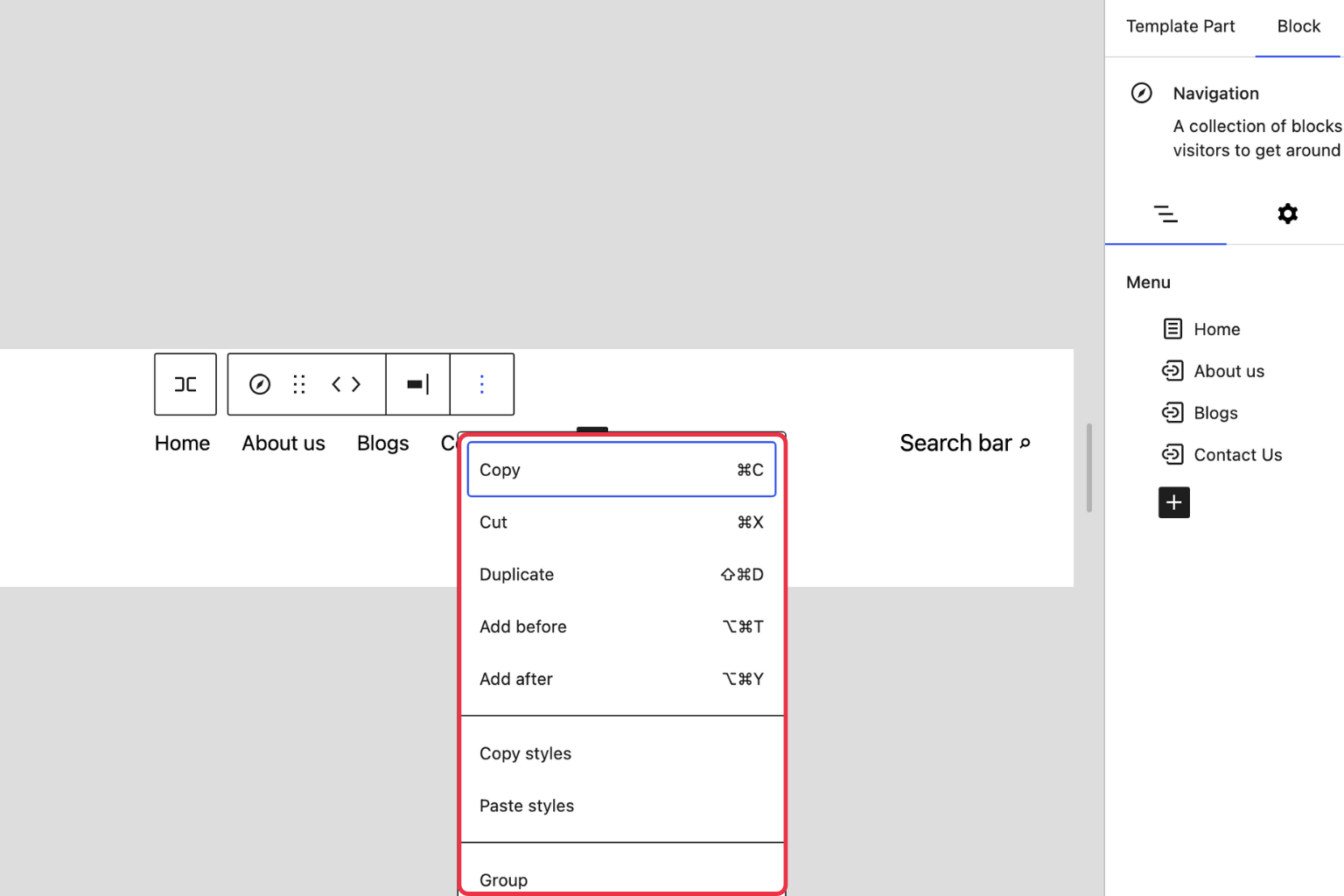Viewport: 1344px width, 896px height.
Task: Switch to the List View panel icon
Action: [1165, 213]
